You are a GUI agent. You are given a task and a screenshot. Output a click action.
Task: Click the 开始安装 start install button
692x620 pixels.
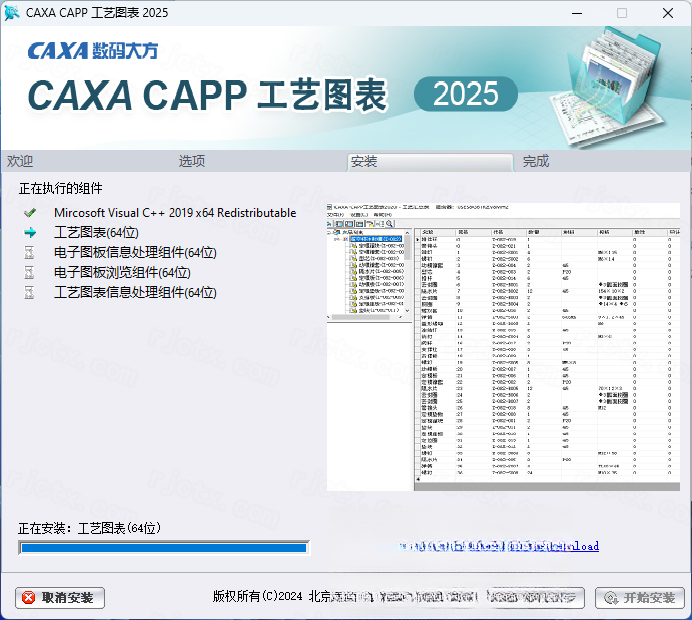(x=639, y=598)
